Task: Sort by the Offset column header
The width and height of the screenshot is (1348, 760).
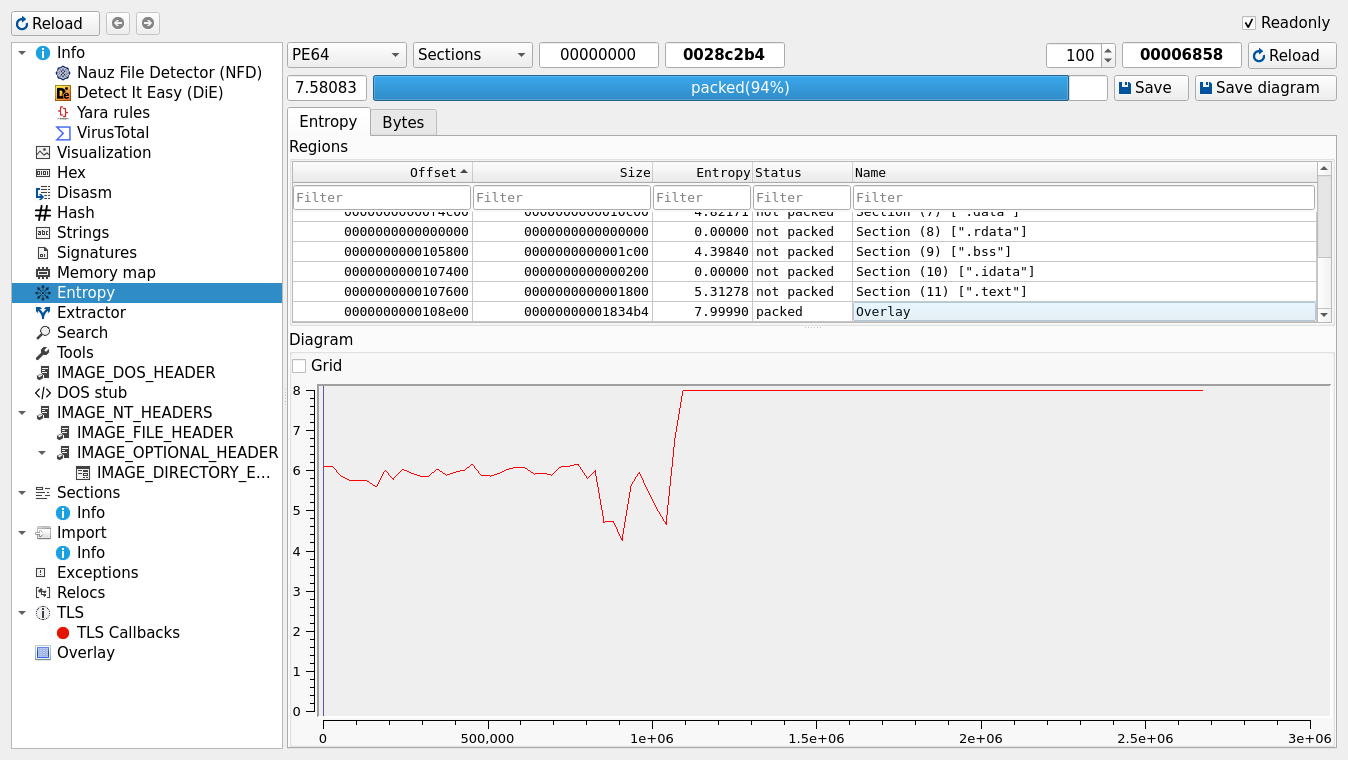Action: tap(382, 172)
